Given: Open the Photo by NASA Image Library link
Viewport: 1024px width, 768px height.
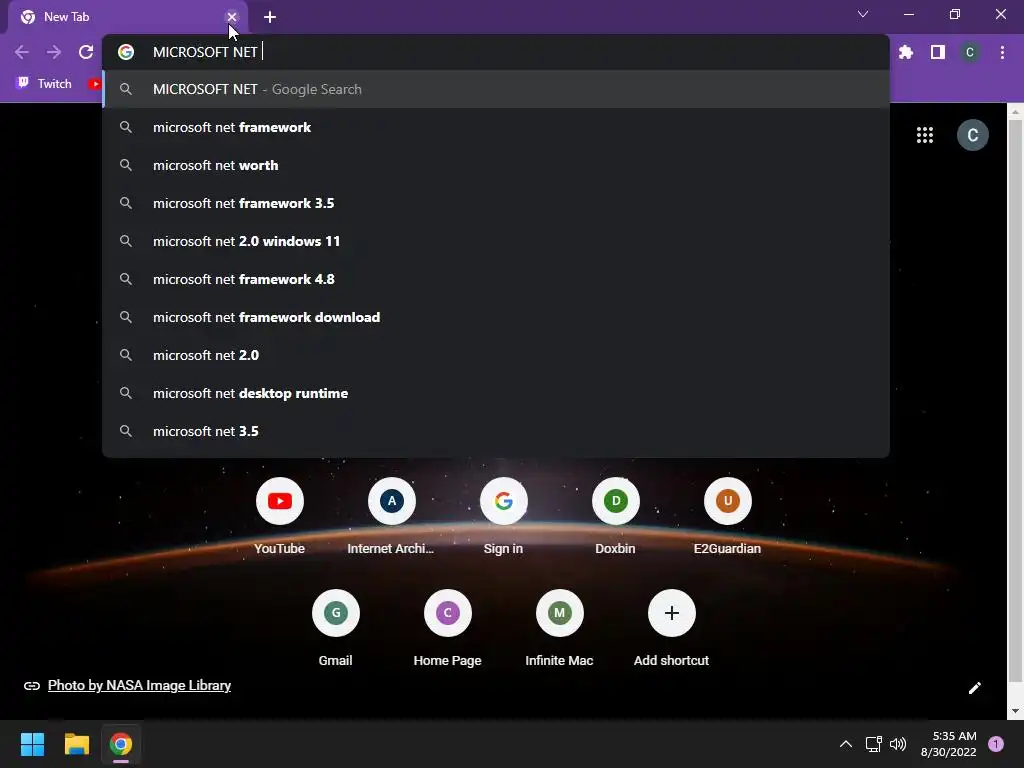Looking at the screenshot, I should tap(139, 685).
